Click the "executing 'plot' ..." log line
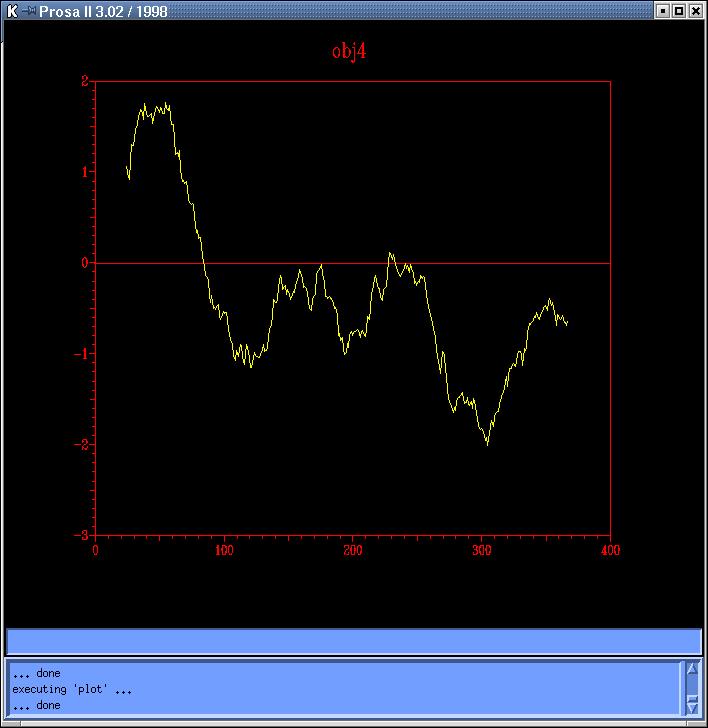This screenshot has width=708, height=728. click(72, 689)
